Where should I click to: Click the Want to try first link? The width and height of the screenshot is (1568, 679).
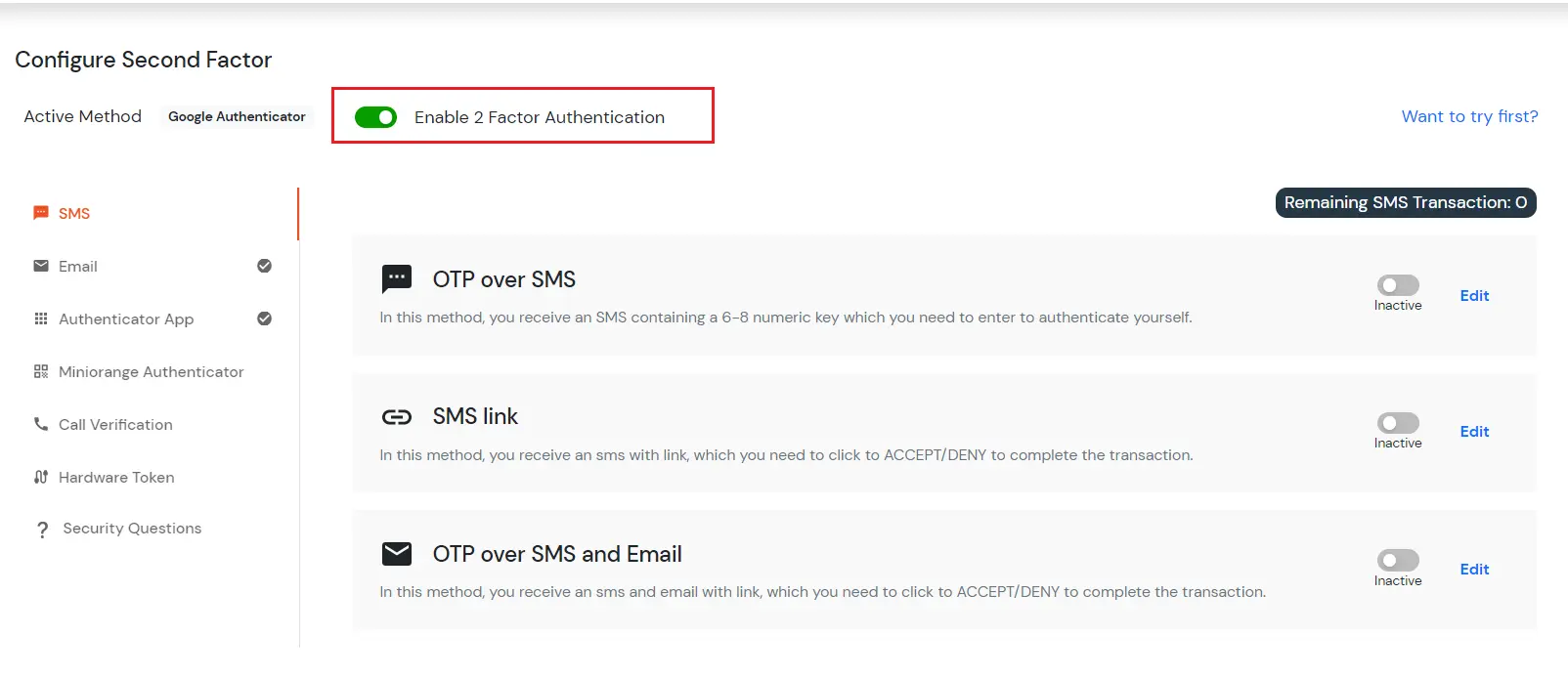pyautogui.click(x=1469, y=116)
